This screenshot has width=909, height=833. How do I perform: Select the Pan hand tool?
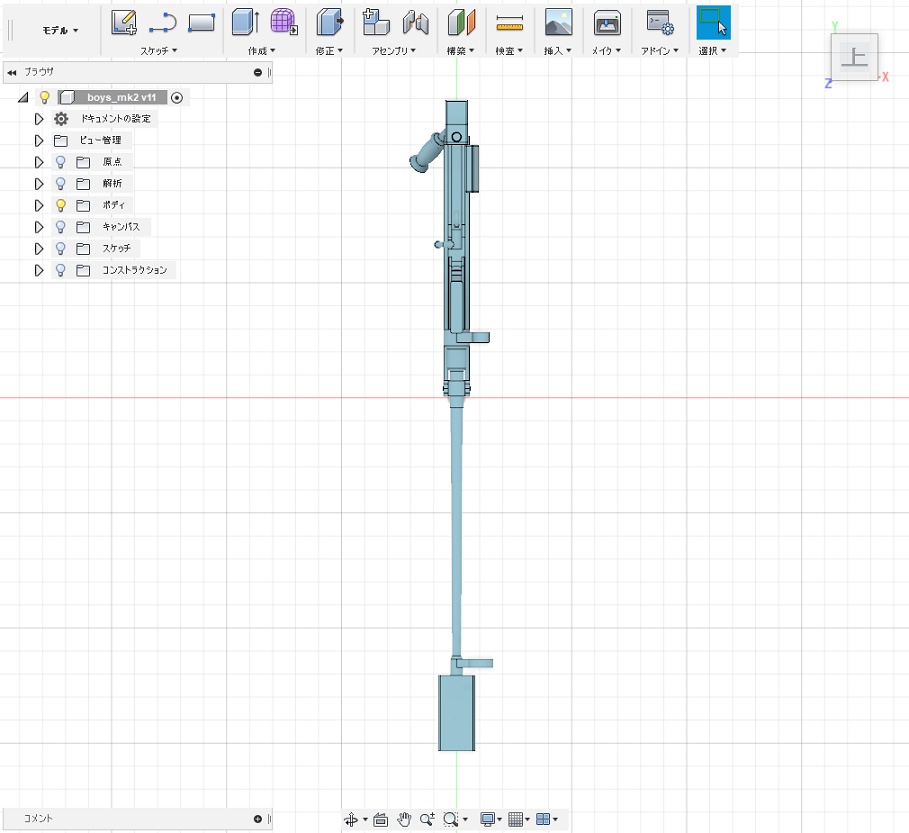[404, 819]
